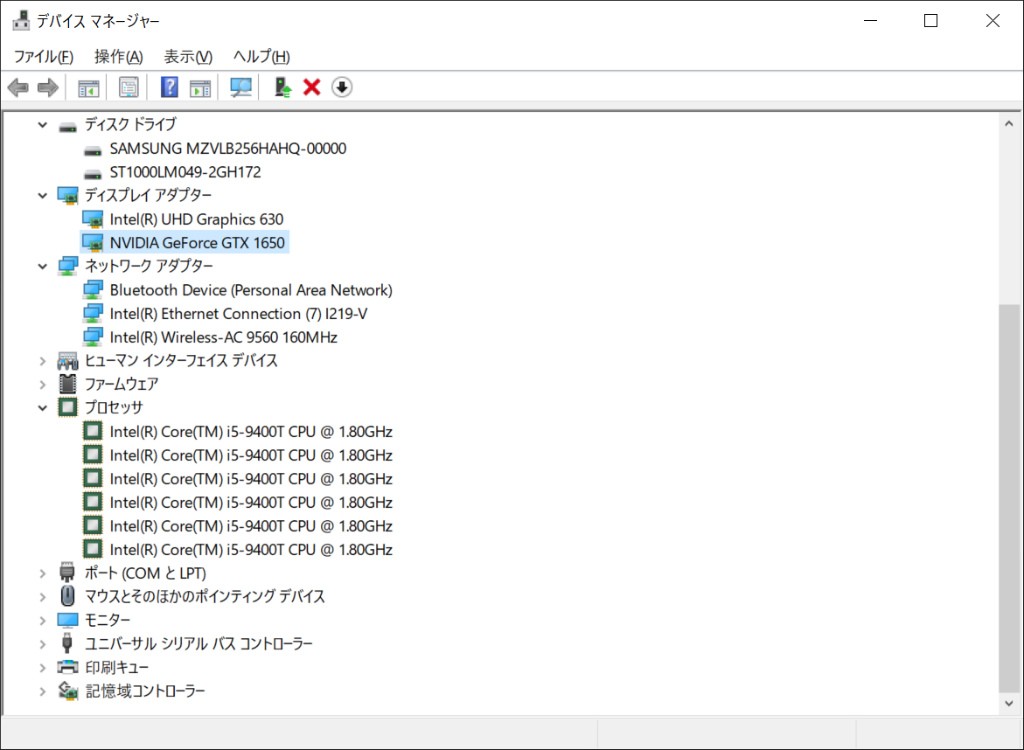
Task: Click the show/hide console tree icon
Action: click(x=89, y=88)
